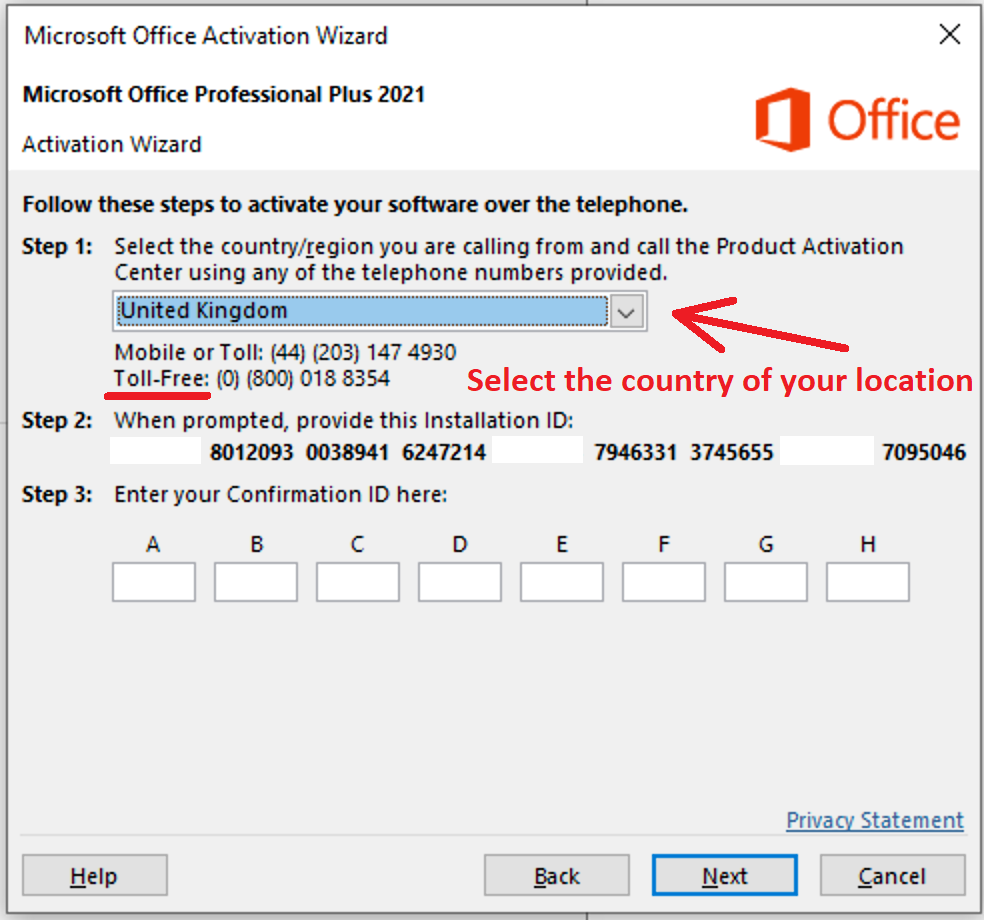Click the Installation ID group 8012093
The height and width of the screenshot is (920, 984).
point(252,452)
